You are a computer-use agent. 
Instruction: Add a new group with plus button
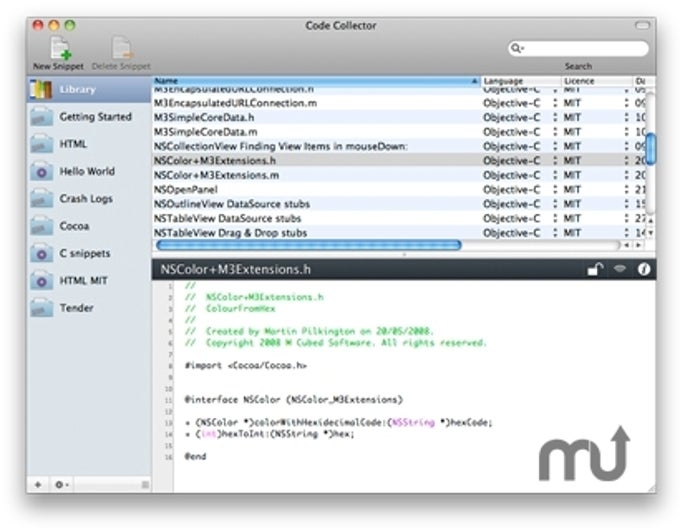(38, 485)
